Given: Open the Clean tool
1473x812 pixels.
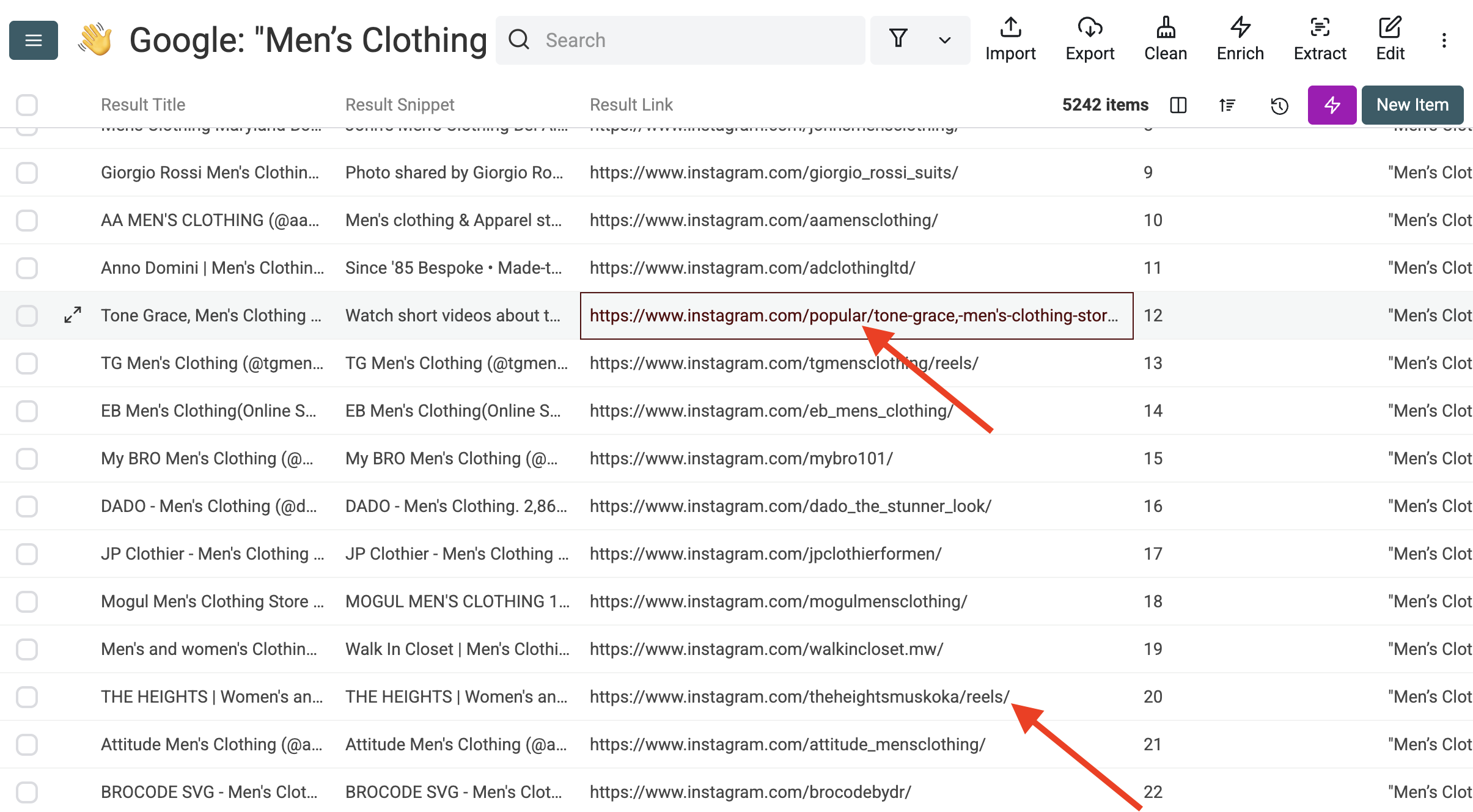Looking at the screenshot, I should 1165,40.
